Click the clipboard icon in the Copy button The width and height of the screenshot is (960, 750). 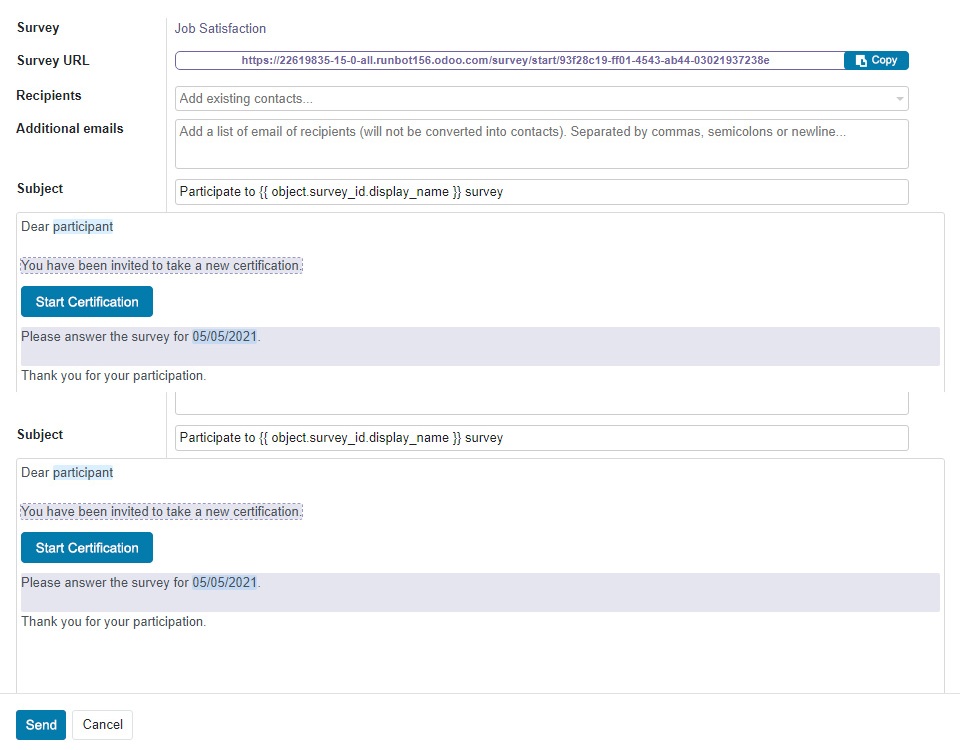861,61
